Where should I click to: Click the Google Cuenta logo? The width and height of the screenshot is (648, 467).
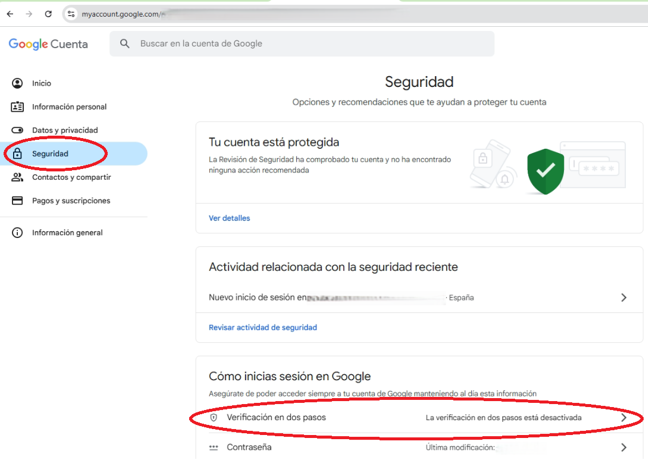pos(48,44)
